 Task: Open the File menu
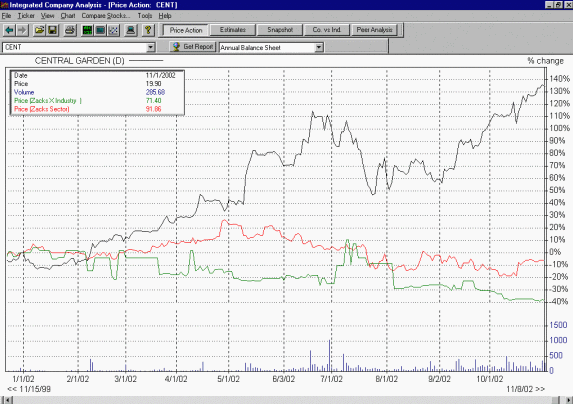coord(6,16)
